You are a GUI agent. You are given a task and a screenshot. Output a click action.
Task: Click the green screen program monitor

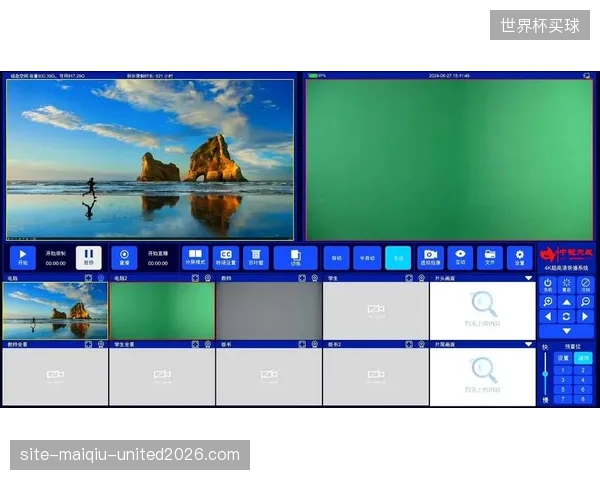click(x=449, y=160)
